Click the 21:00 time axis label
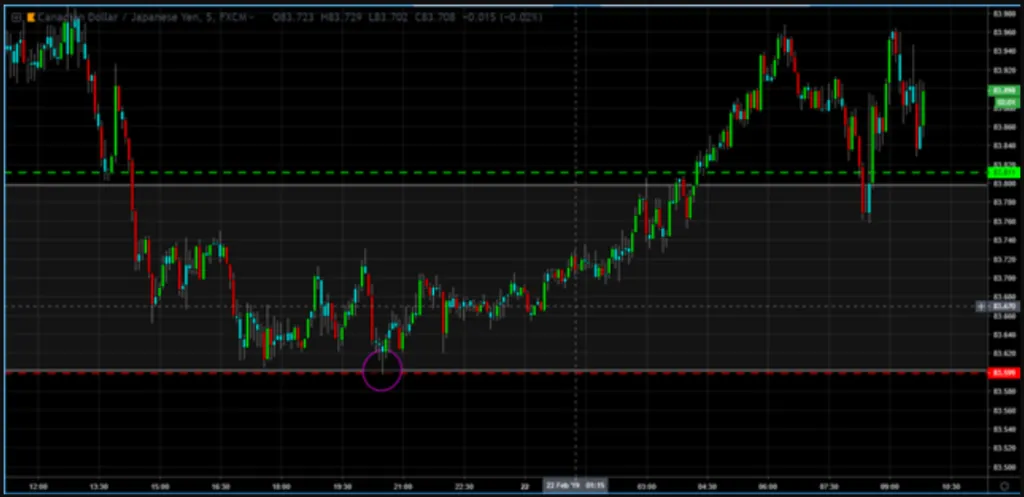This screenshot has height=497, width=1024. [403, 487]
